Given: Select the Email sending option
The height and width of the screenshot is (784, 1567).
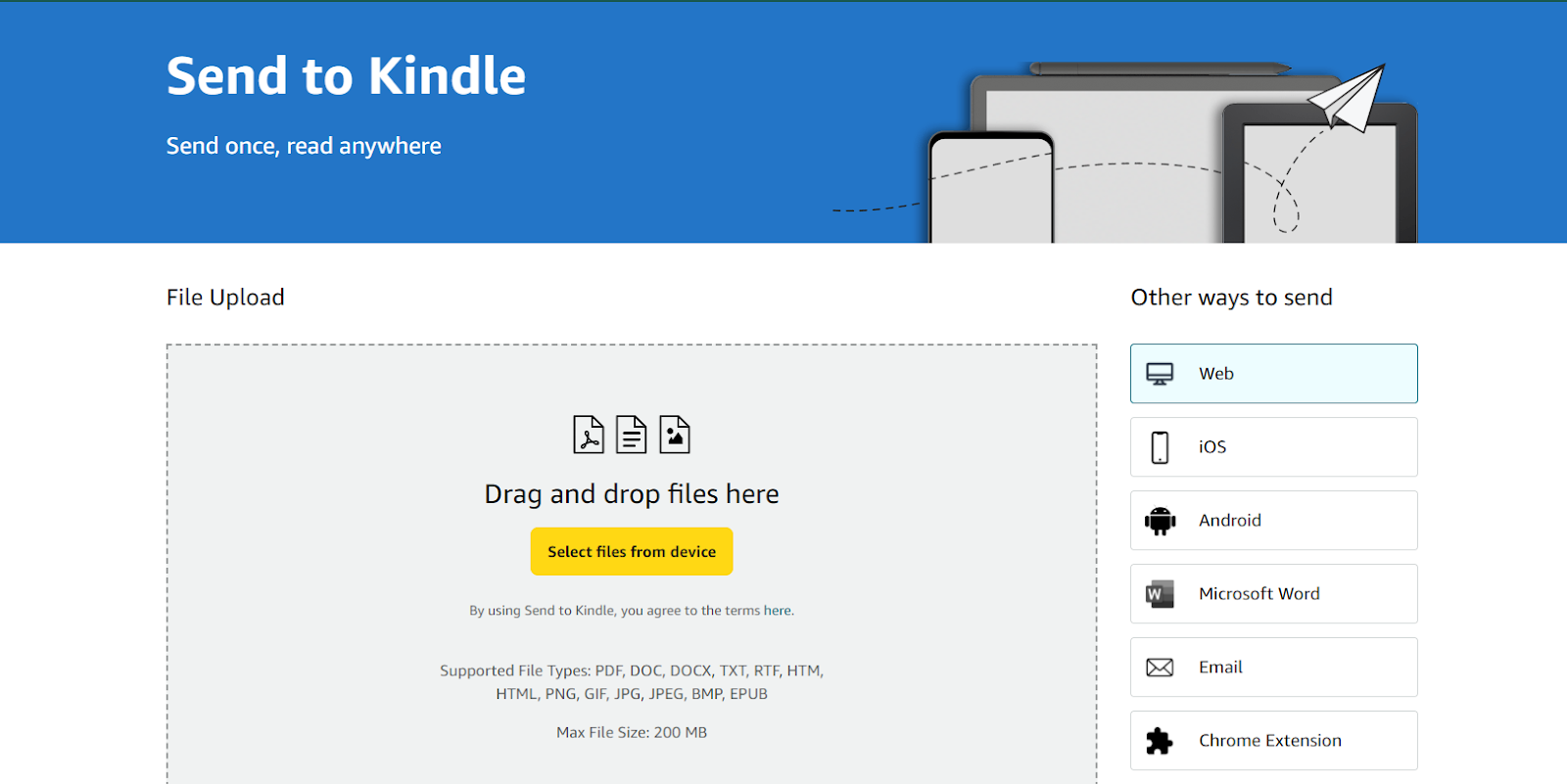Looking at the screenshot, I should point(1274,668).
